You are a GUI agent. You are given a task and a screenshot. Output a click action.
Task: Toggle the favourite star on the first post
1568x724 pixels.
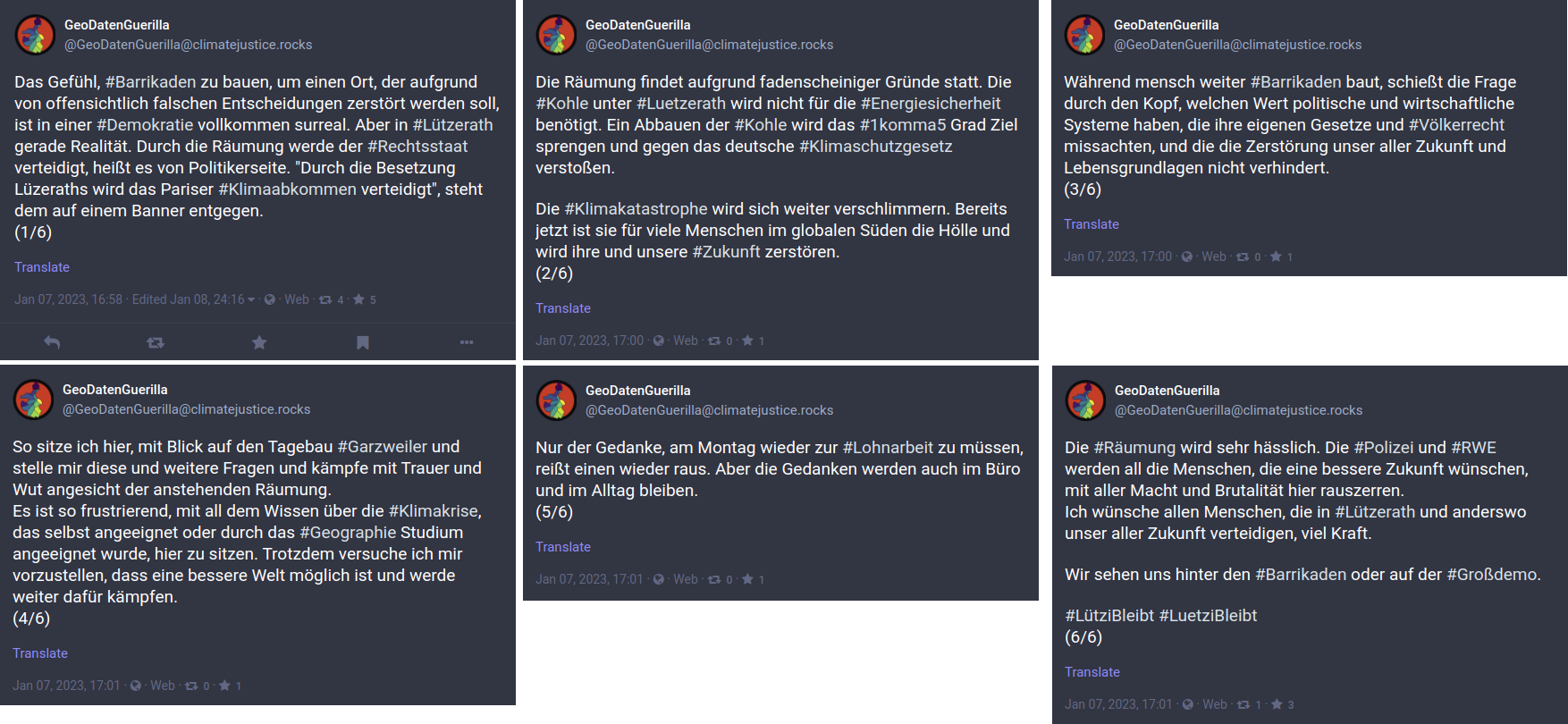pyautogui.click(x=258, y=342)
